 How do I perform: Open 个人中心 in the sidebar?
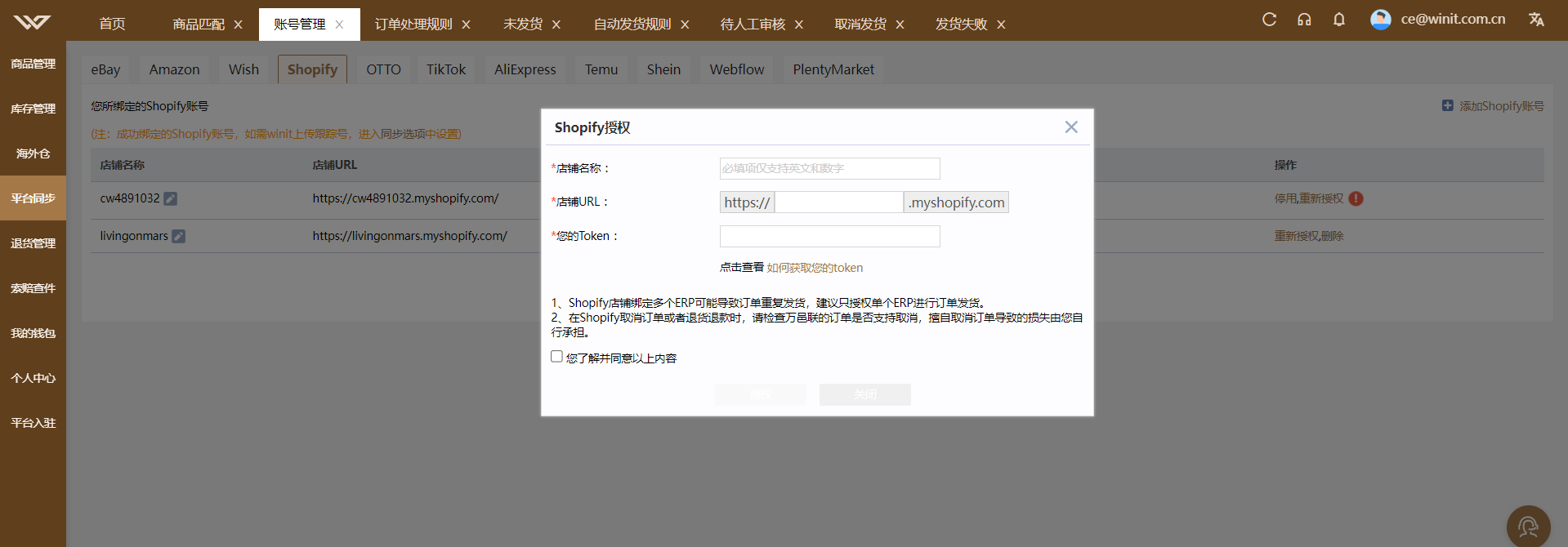click(33, 378)
